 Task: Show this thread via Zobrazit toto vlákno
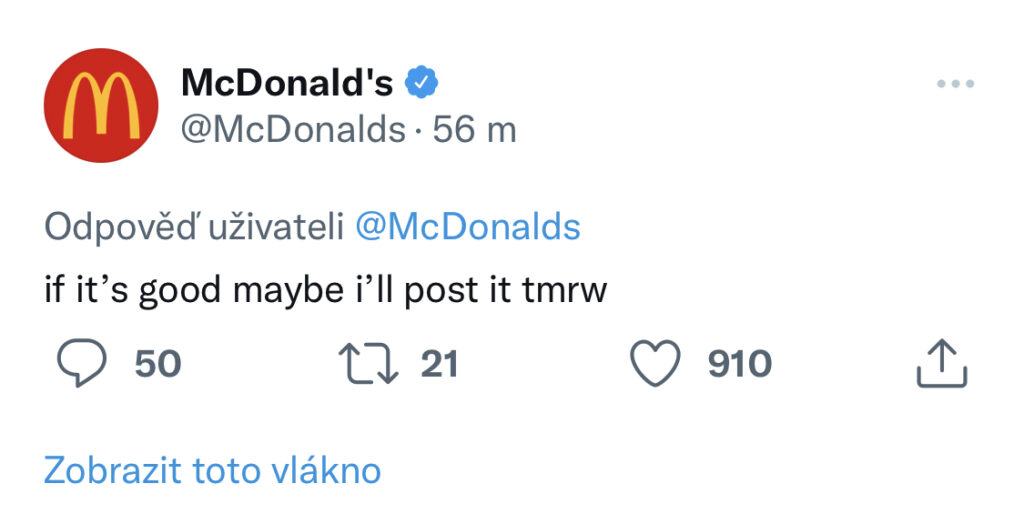[212, 470]
